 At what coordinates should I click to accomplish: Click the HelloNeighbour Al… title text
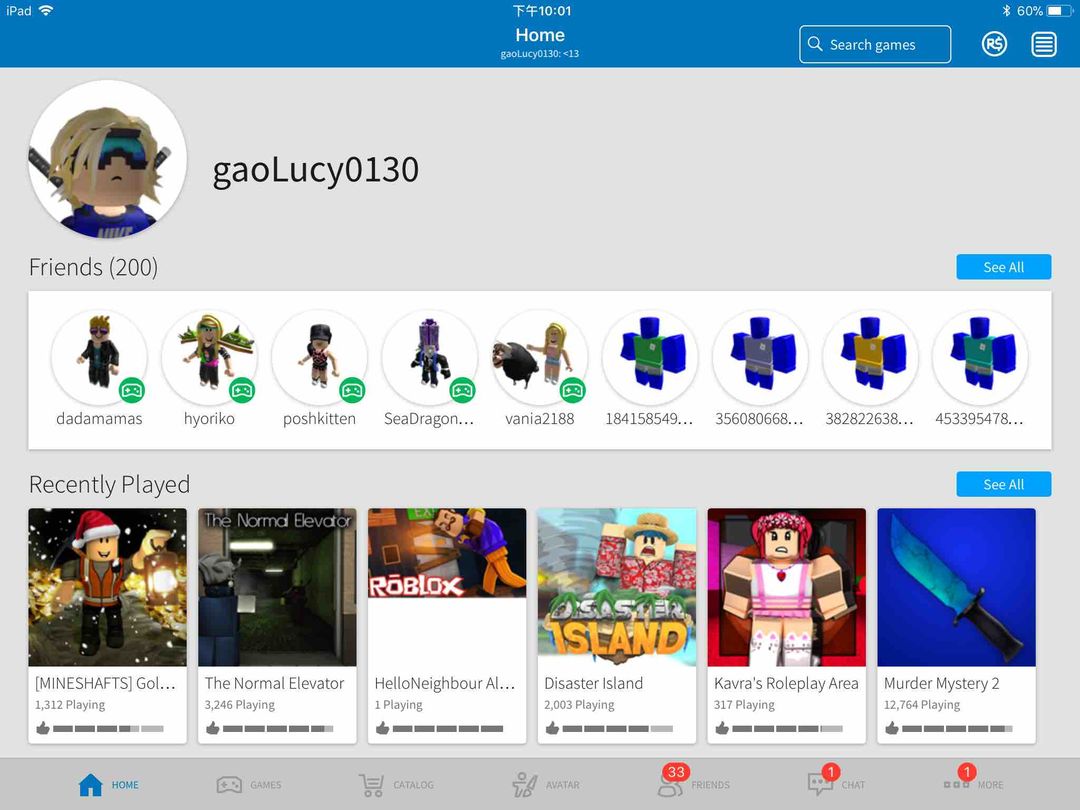(x=445, y=683)
